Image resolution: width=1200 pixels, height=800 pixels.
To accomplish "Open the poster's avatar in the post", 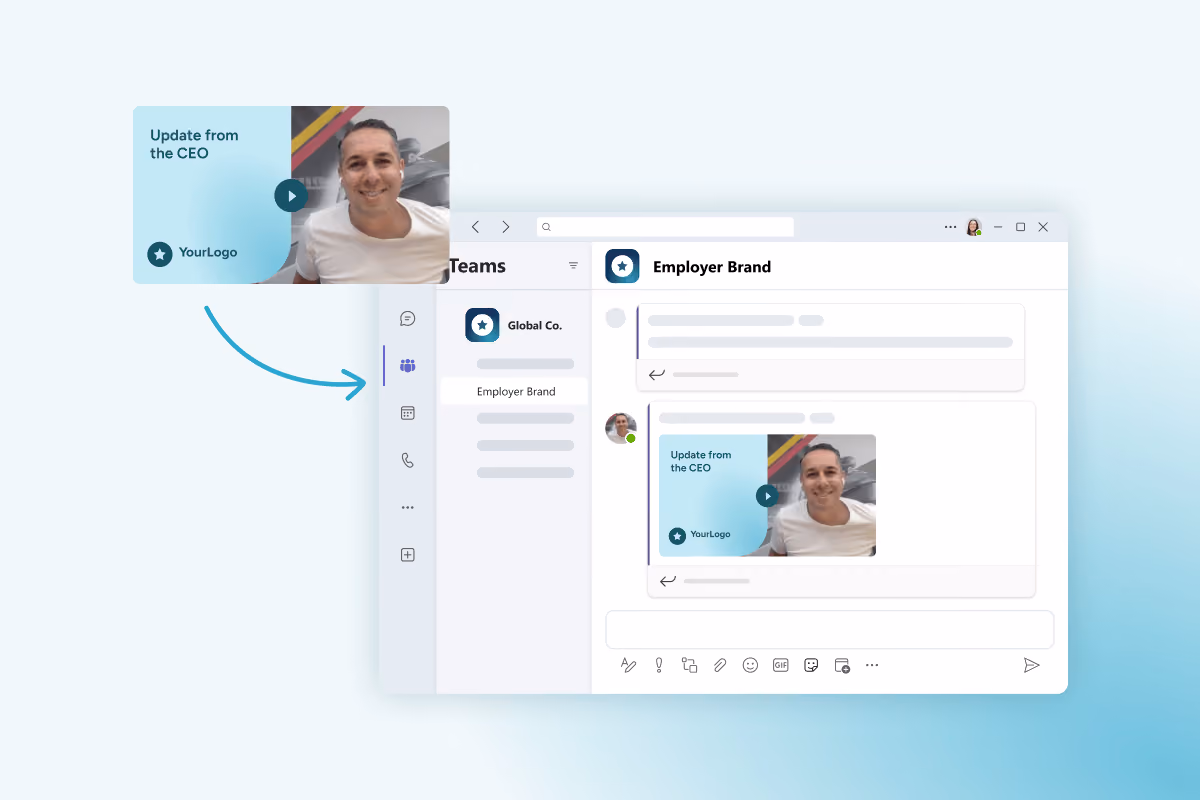I will (621, 428).
